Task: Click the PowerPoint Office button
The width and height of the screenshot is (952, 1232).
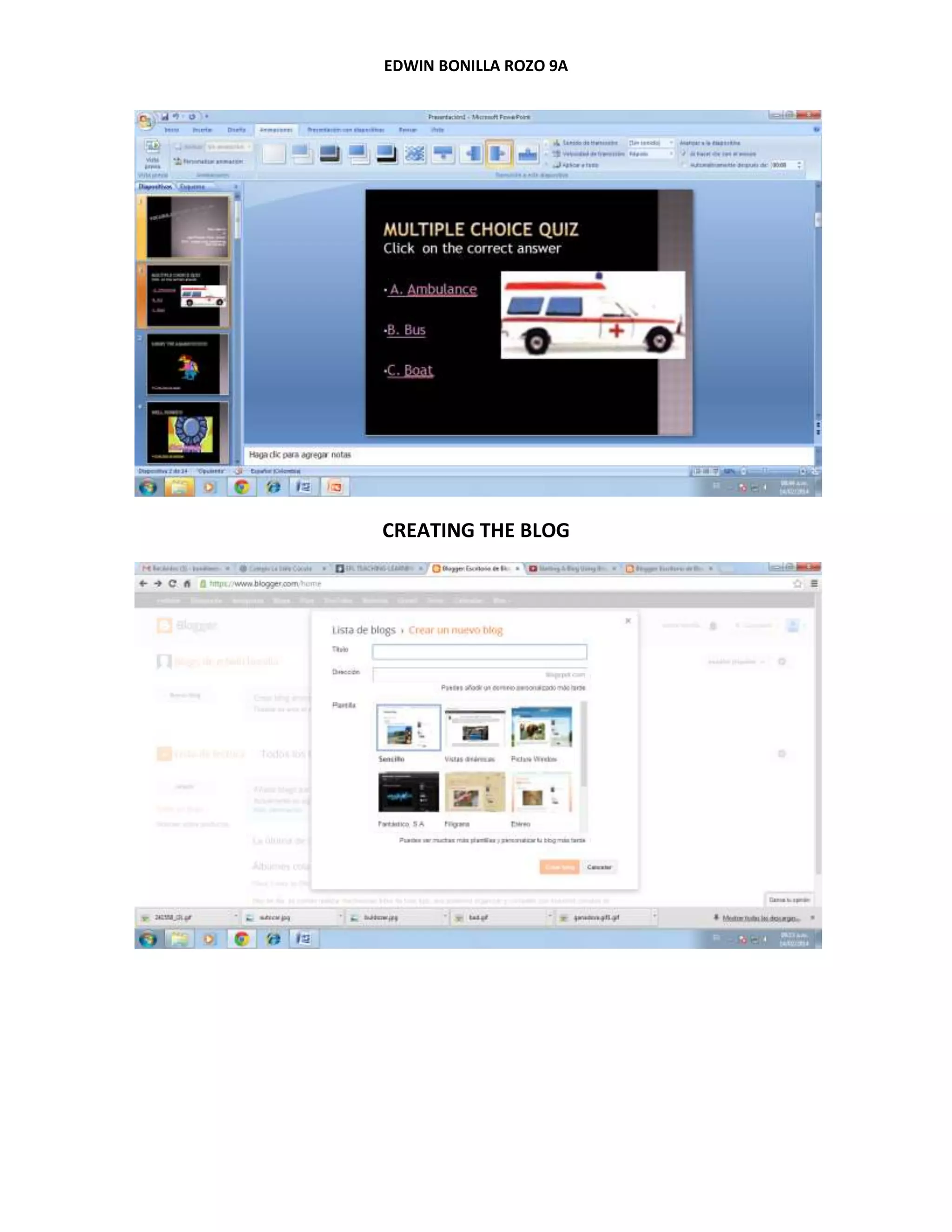Action: (x=145, y=120)
